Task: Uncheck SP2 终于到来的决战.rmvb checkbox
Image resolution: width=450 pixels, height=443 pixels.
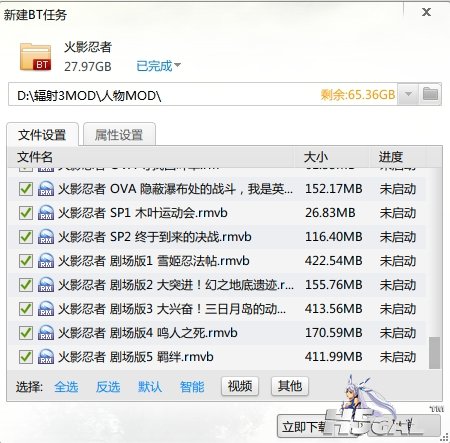Action: pos(26,237)
